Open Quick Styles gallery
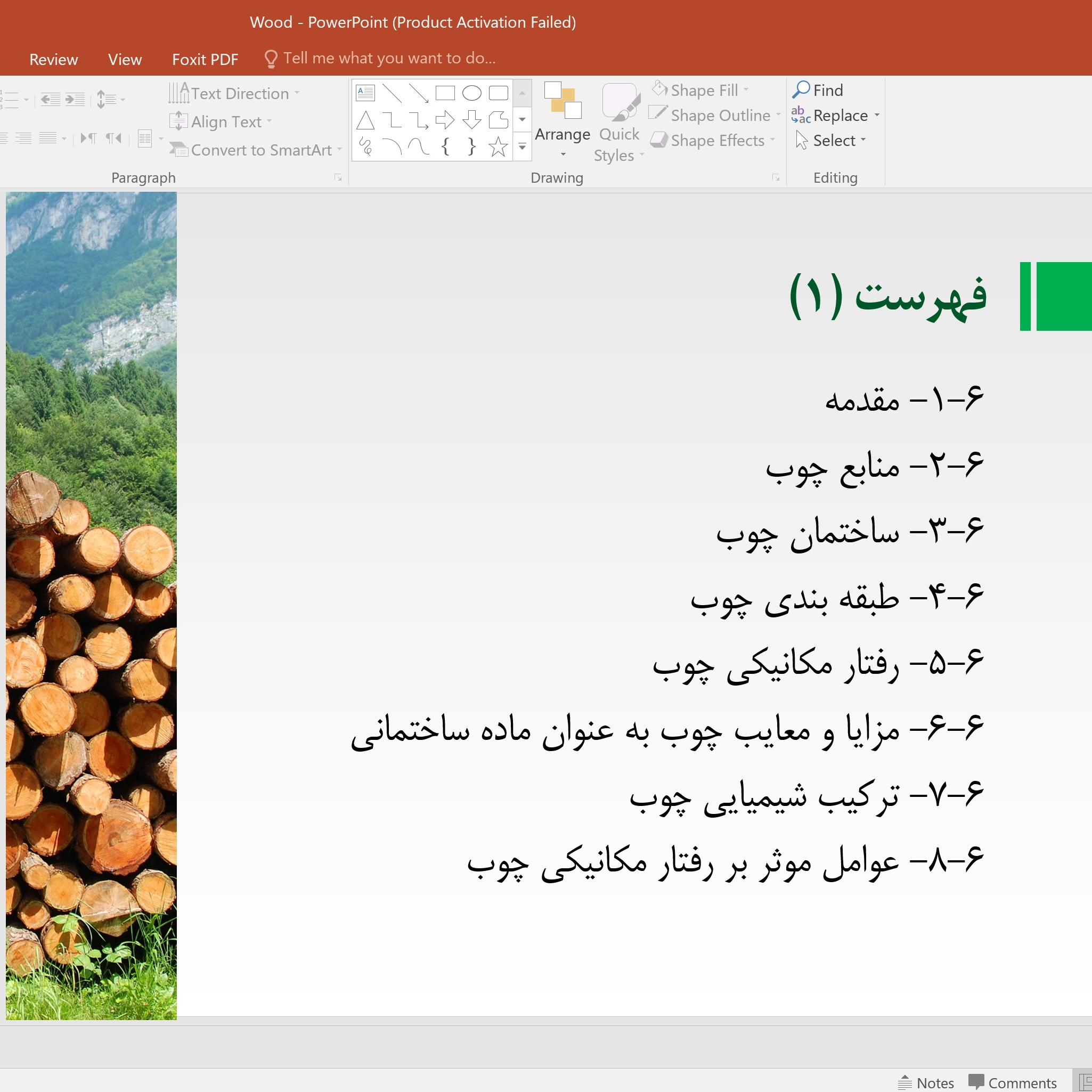 619,122
